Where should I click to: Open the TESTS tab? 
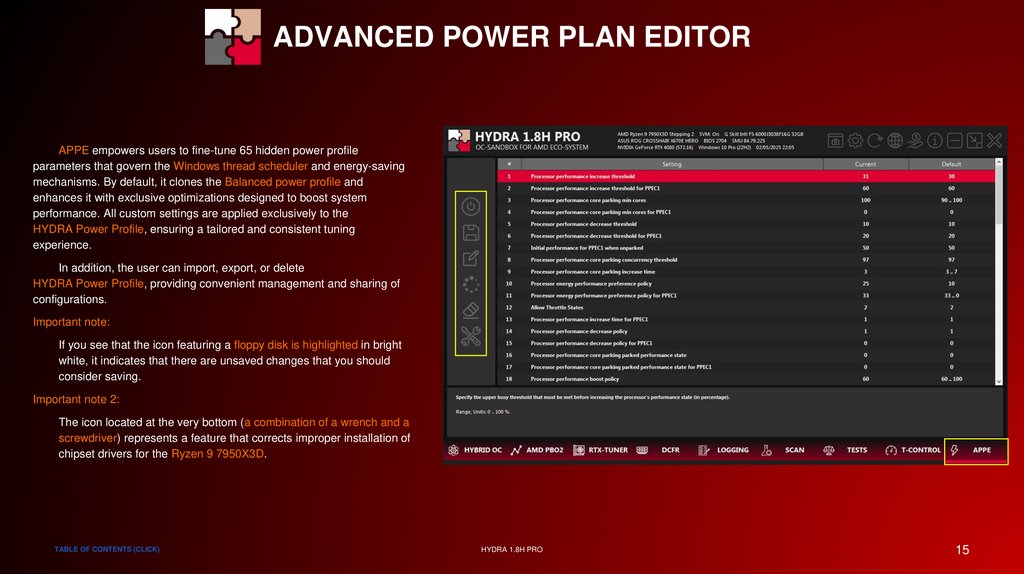point(845,450)
